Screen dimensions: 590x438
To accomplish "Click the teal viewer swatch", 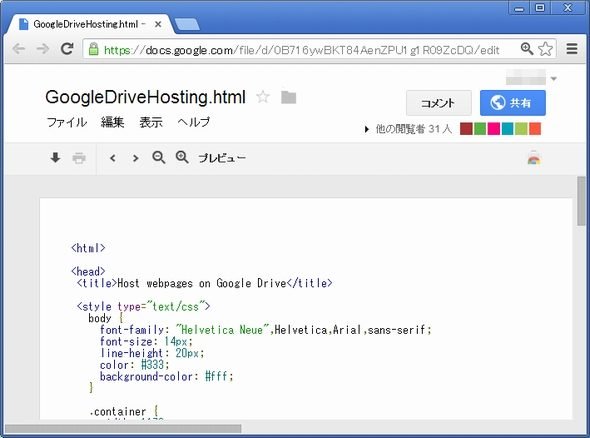I will (507, 129).
